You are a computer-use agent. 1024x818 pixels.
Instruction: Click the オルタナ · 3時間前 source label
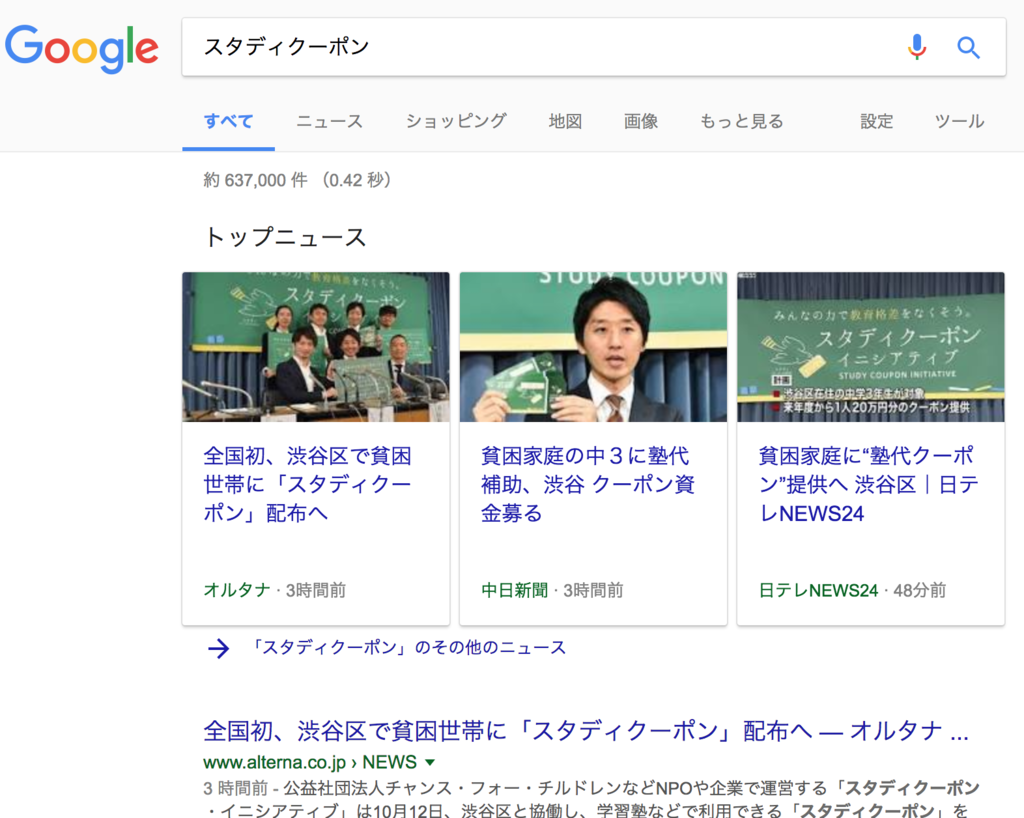coord(274,590)
